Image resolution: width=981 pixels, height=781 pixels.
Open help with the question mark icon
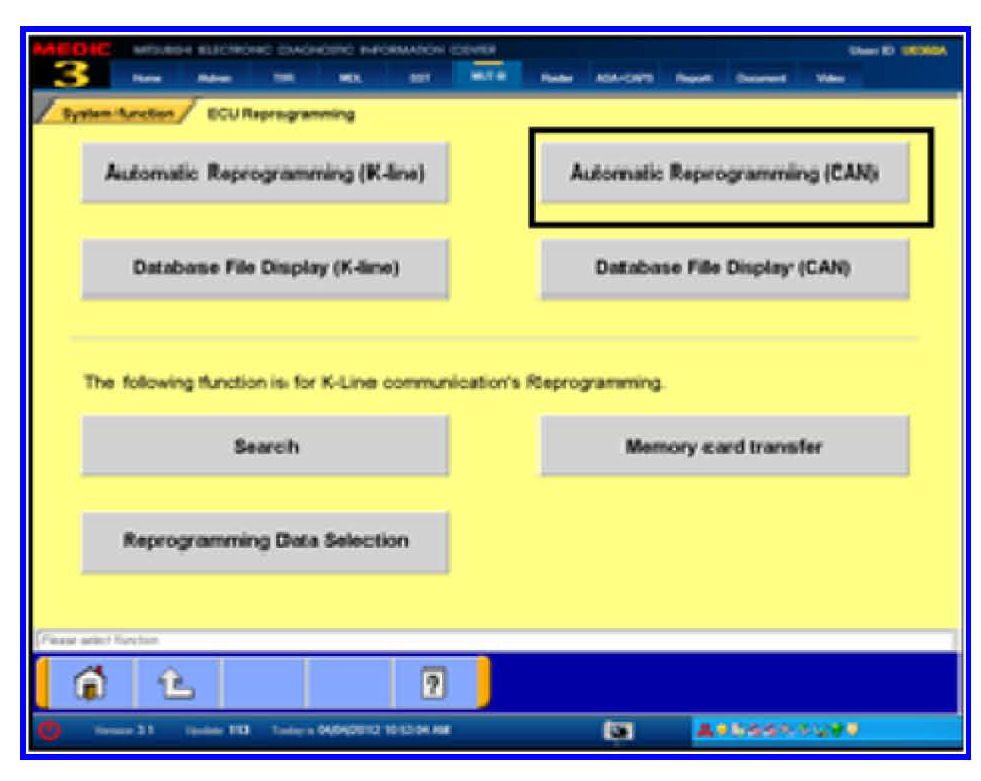(x=435, y=686)
